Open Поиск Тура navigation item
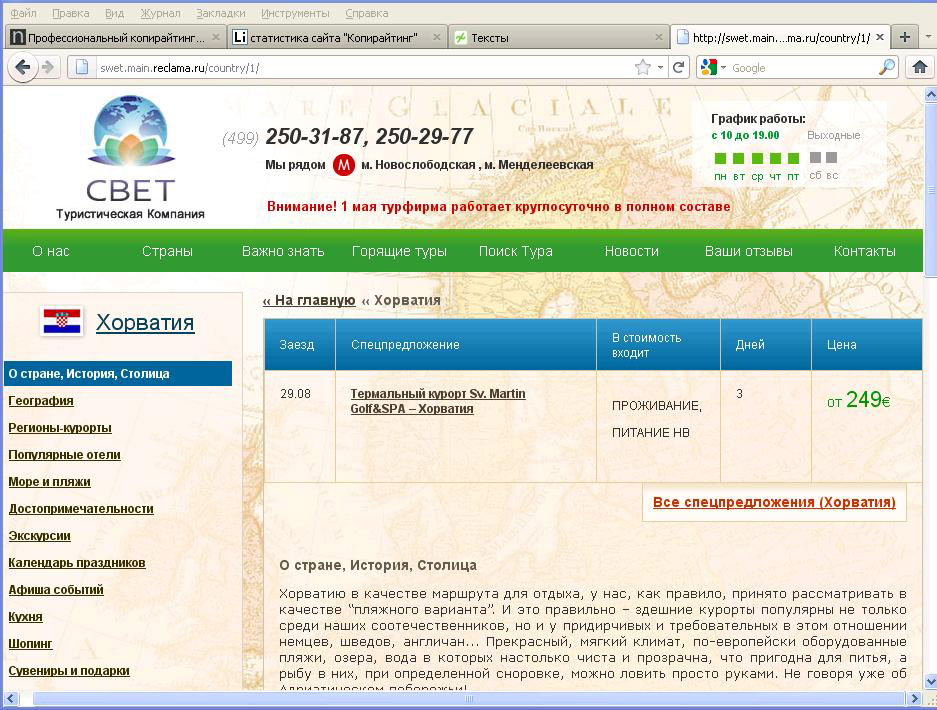This screenshot has width=937, height=710. pyautogui.click(x=516, y=251)
